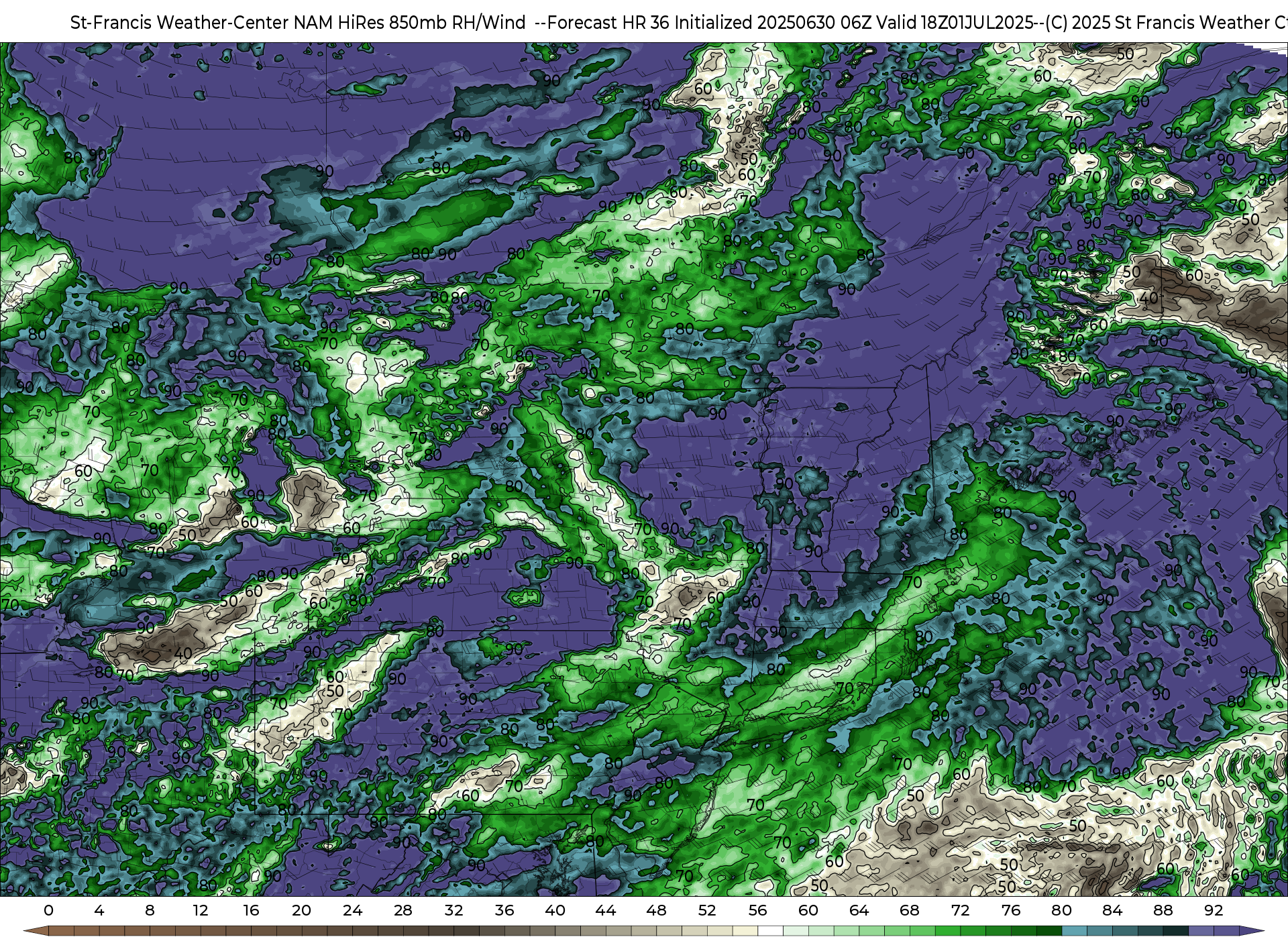The height and width of the screenshot is (939, 1288).
Task: Click the colorbar label '4'
Action: pyautogui.click(x=99, y=910)
